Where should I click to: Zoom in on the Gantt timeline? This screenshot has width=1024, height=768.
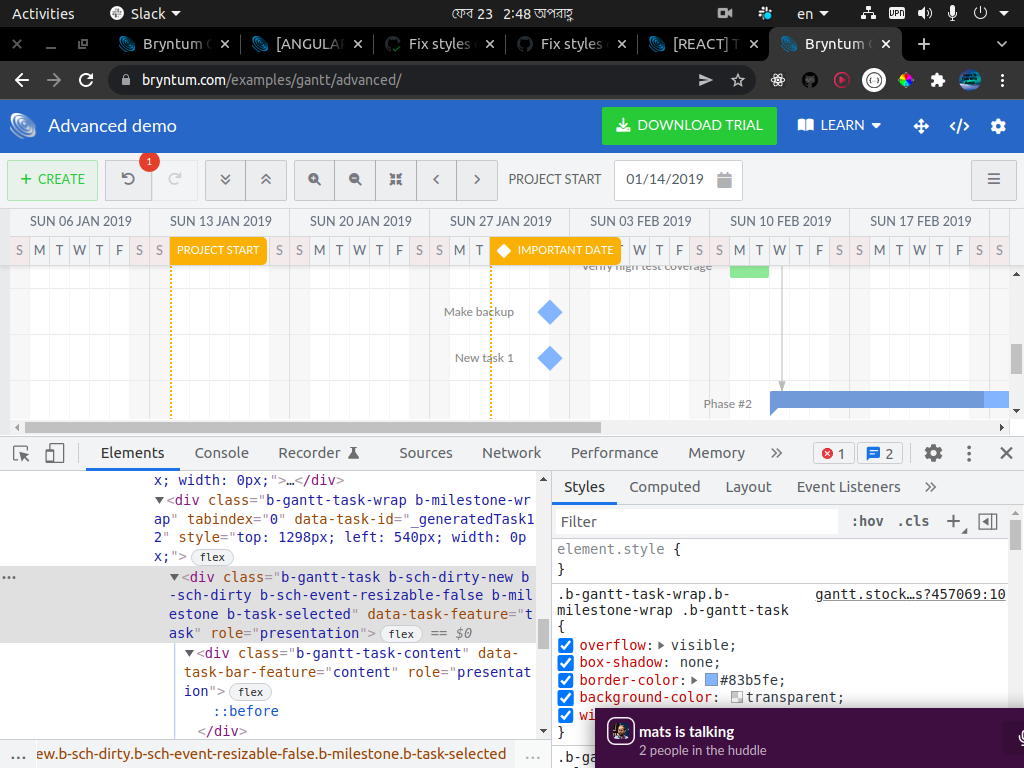(314, 180)
